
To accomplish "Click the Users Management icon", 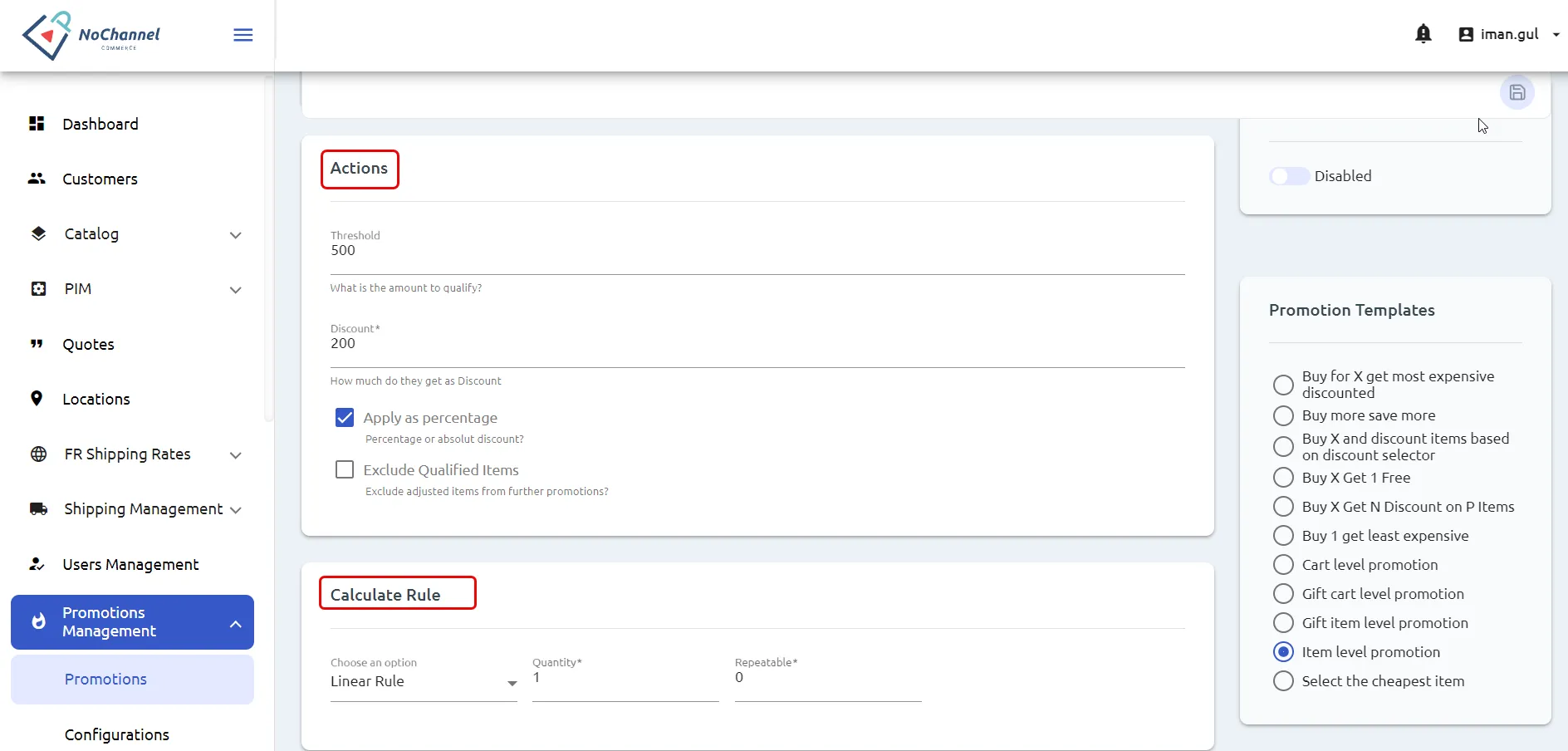I will tap(37, 564).
